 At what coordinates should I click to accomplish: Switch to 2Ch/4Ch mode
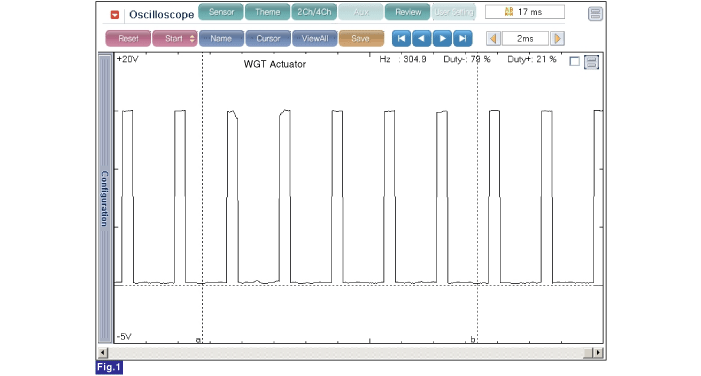314,12
